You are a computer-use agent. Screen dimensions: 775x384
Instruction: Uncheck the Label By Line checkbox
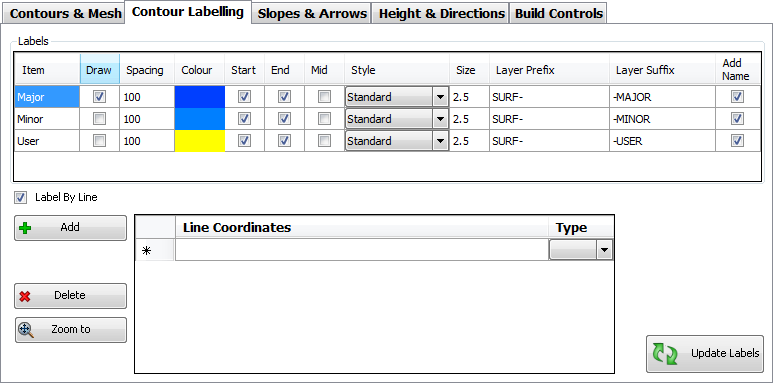tap(21, 198)
